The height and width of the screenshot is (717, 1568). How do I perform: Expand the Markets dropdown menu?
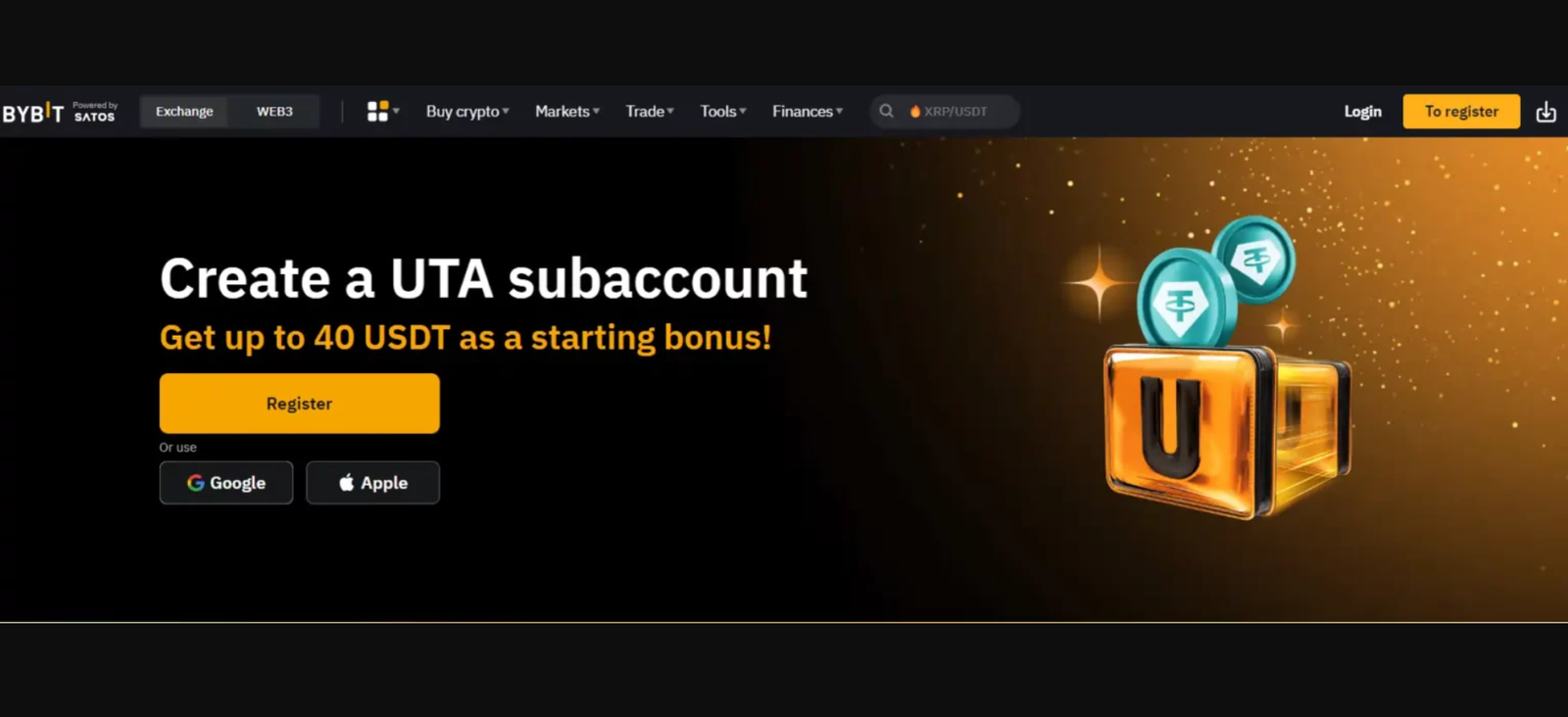567,112
